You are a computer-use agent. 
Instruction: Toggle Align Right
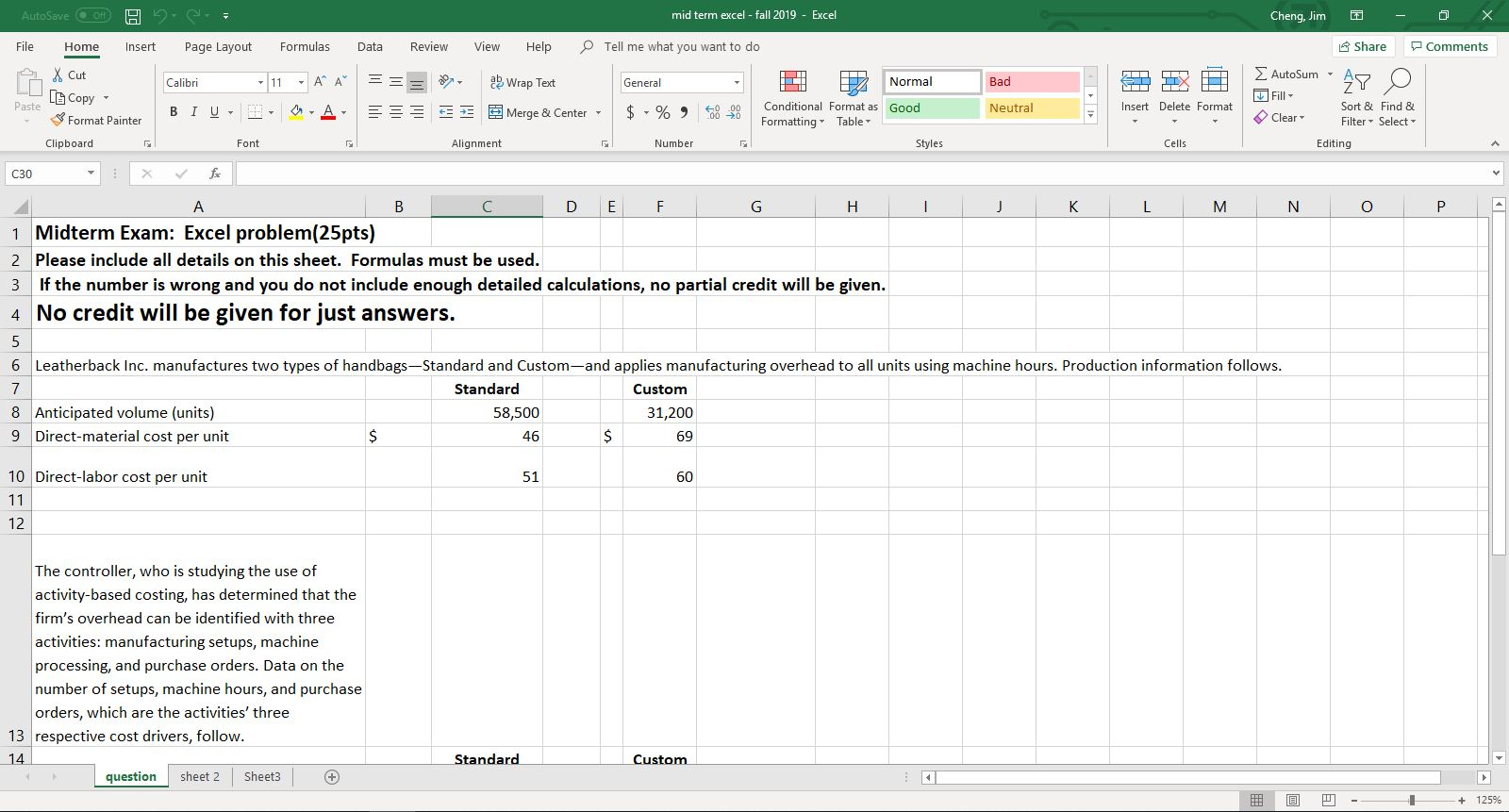click(x=417, y=112)
